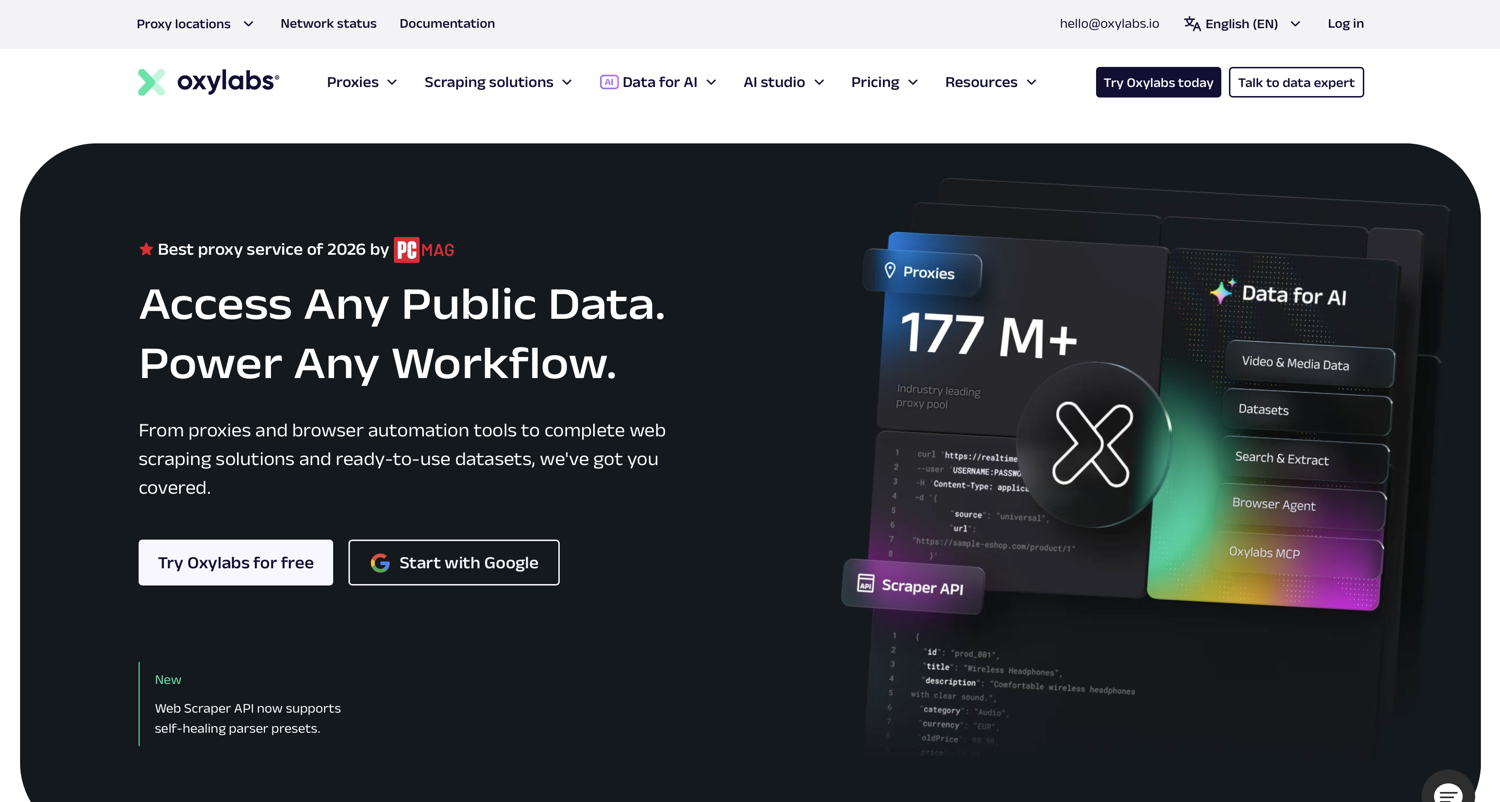Click the Access Any Public Data headline

tap(402, 304)
